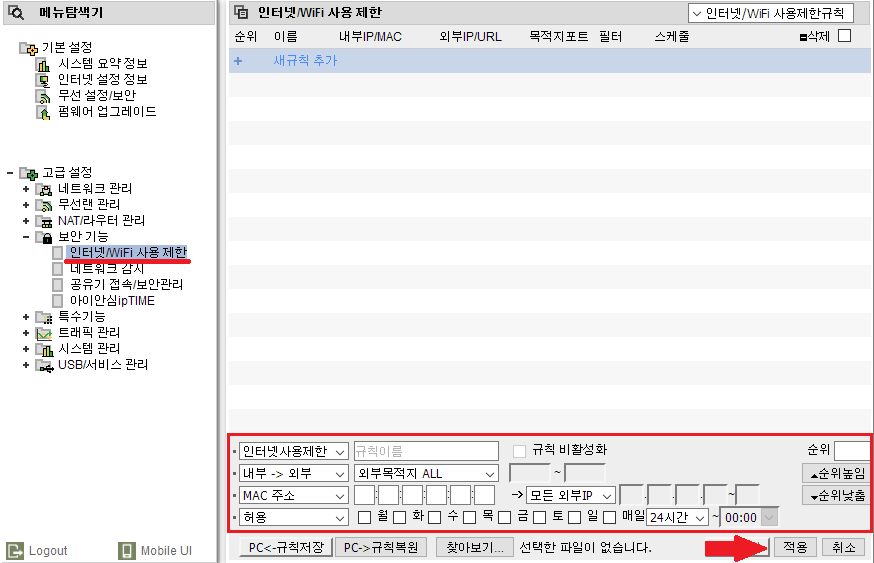Open the MAC 주소 dropdown
This screenshot has height=563, width=874.
point(294,496)
